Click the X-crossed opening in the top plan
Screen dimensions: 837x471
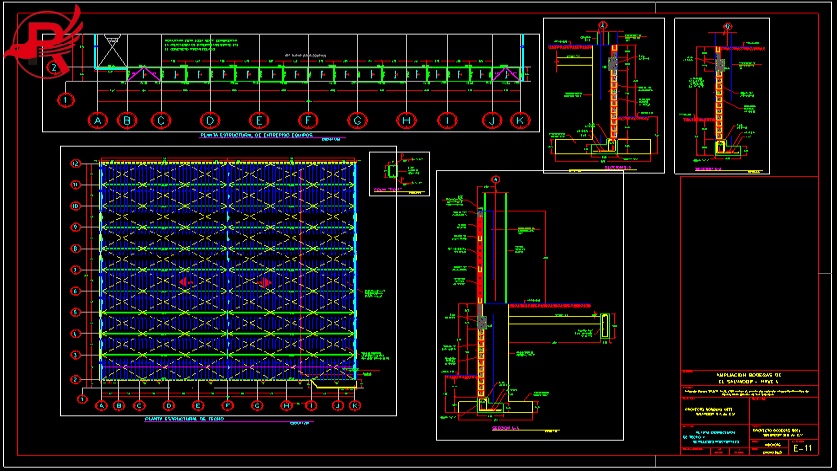coord(112,51)
